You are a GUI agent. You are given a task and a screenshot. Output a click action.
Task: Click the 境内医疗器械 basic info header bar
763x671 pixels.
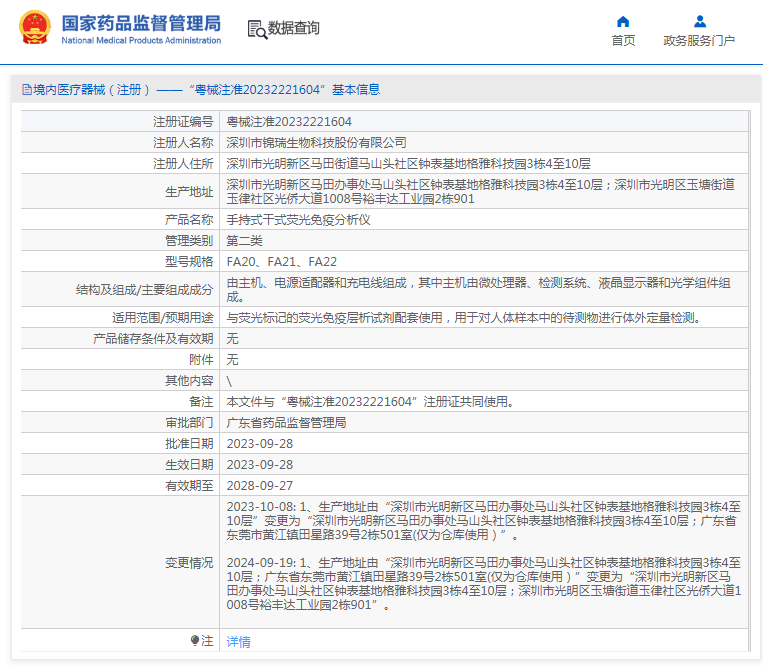click(200, 90)
